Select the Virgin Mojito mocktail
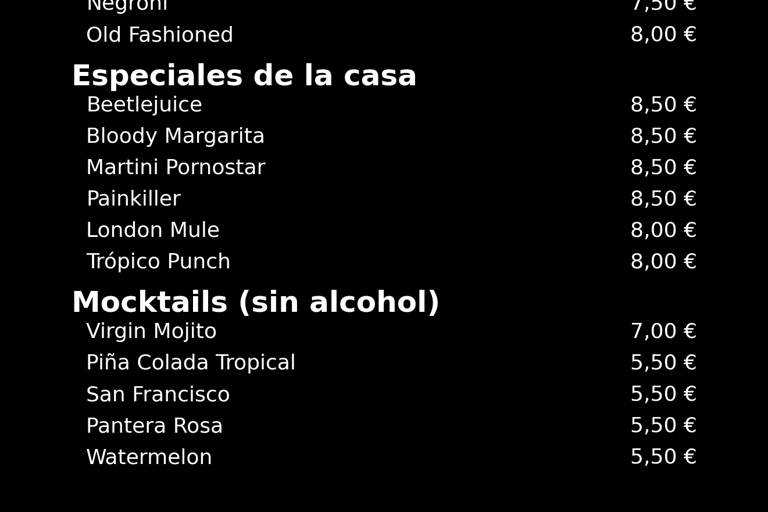 pyautogui.click(x=151, y=332)
